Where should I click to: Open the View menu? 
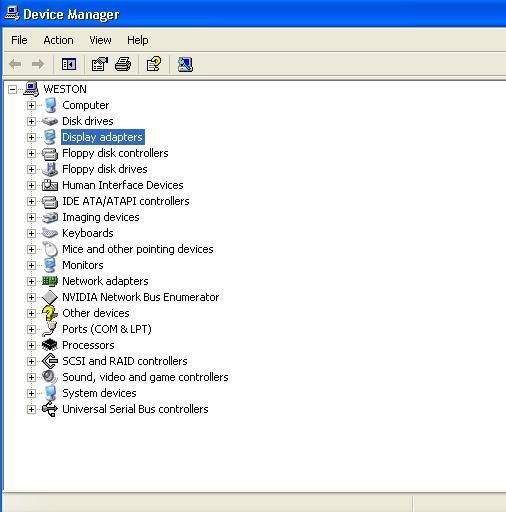100,40
